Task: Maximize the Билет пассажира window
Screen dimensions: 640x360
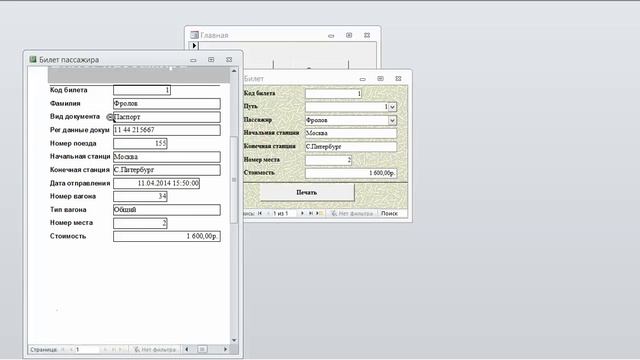Action: coord(211,60)
